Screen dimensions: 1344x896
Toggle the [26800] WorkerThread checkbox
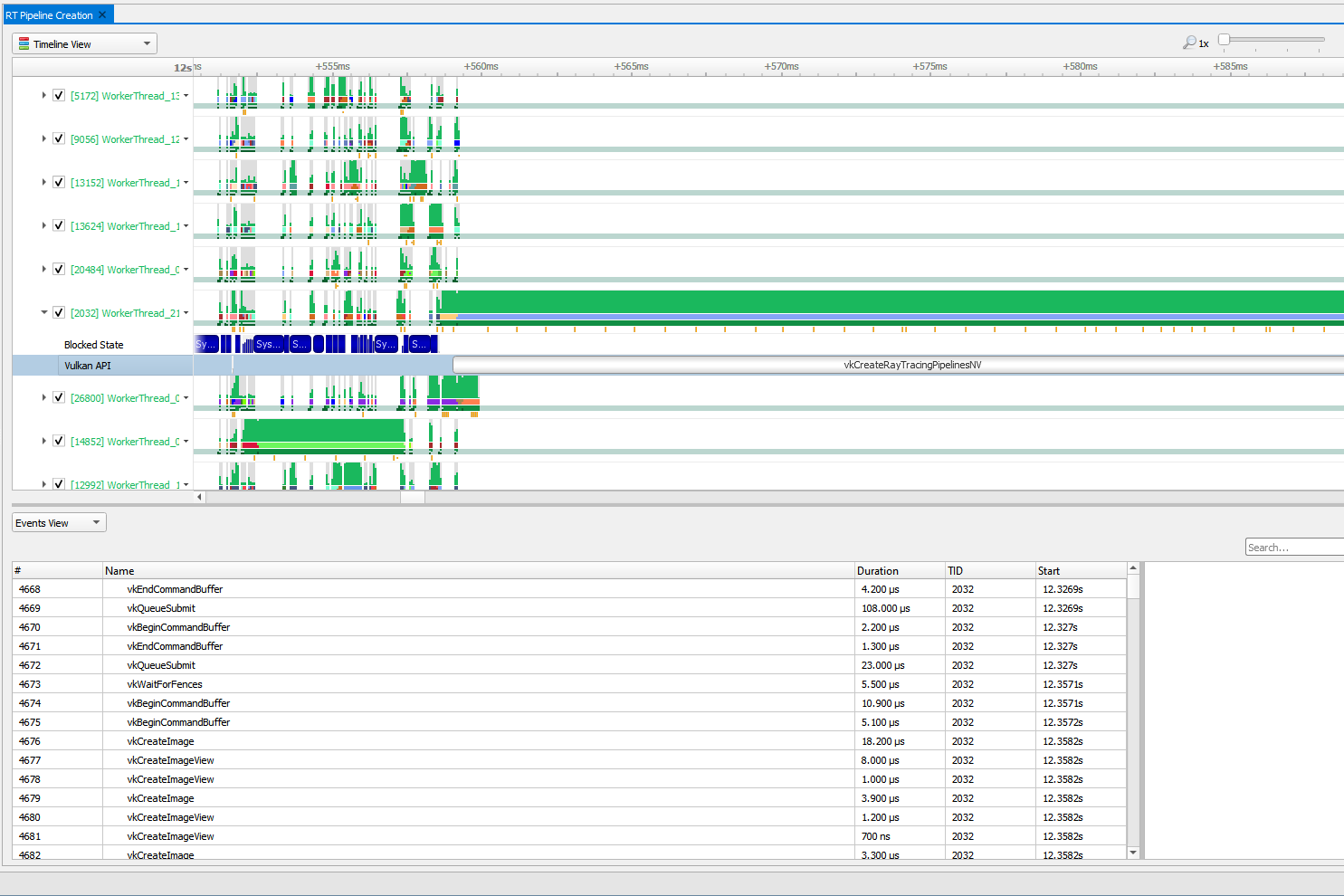pyautogui.click(x=59, y=397)
